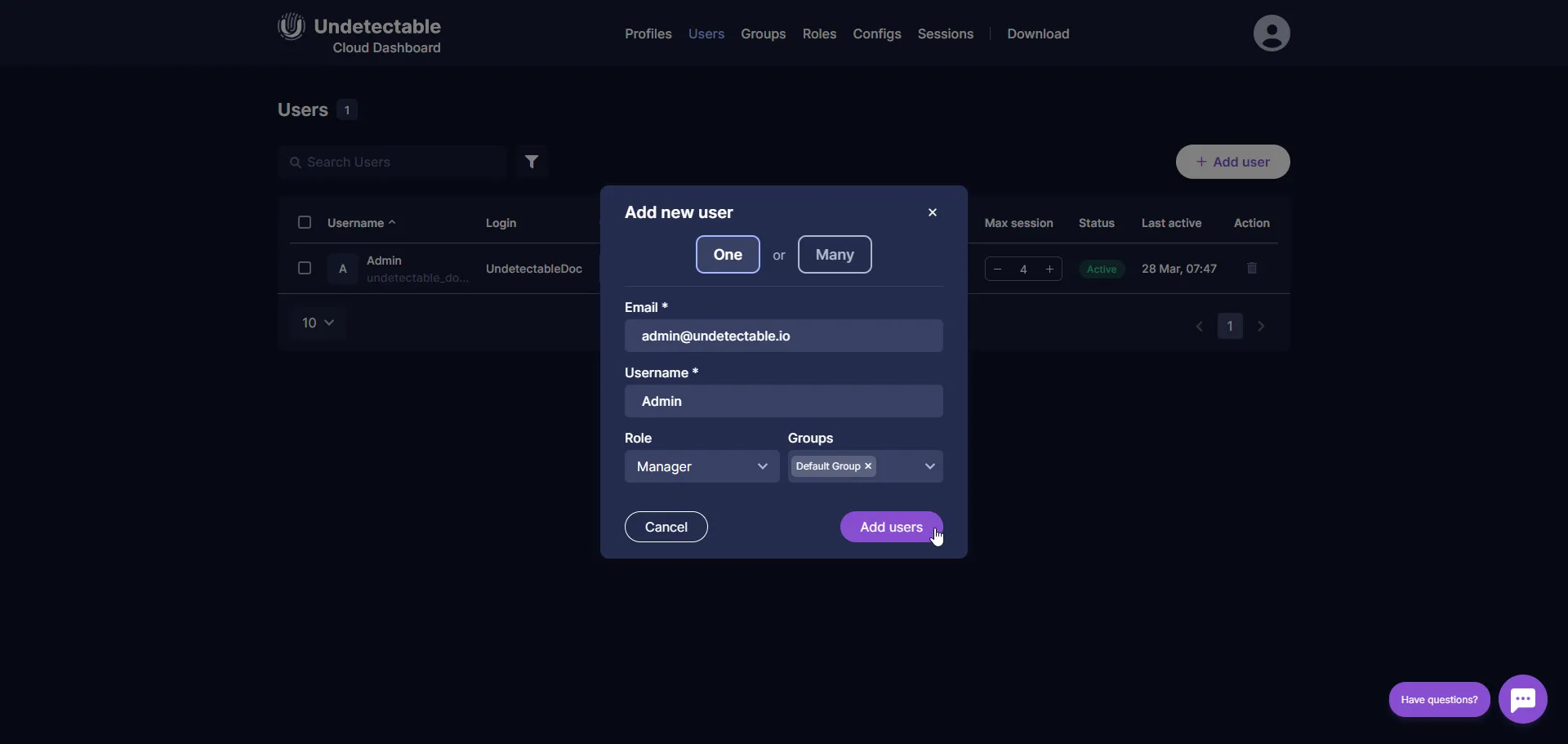Select the One user option
Viewport: 1568px width, 744px height.
click(728, 254)
